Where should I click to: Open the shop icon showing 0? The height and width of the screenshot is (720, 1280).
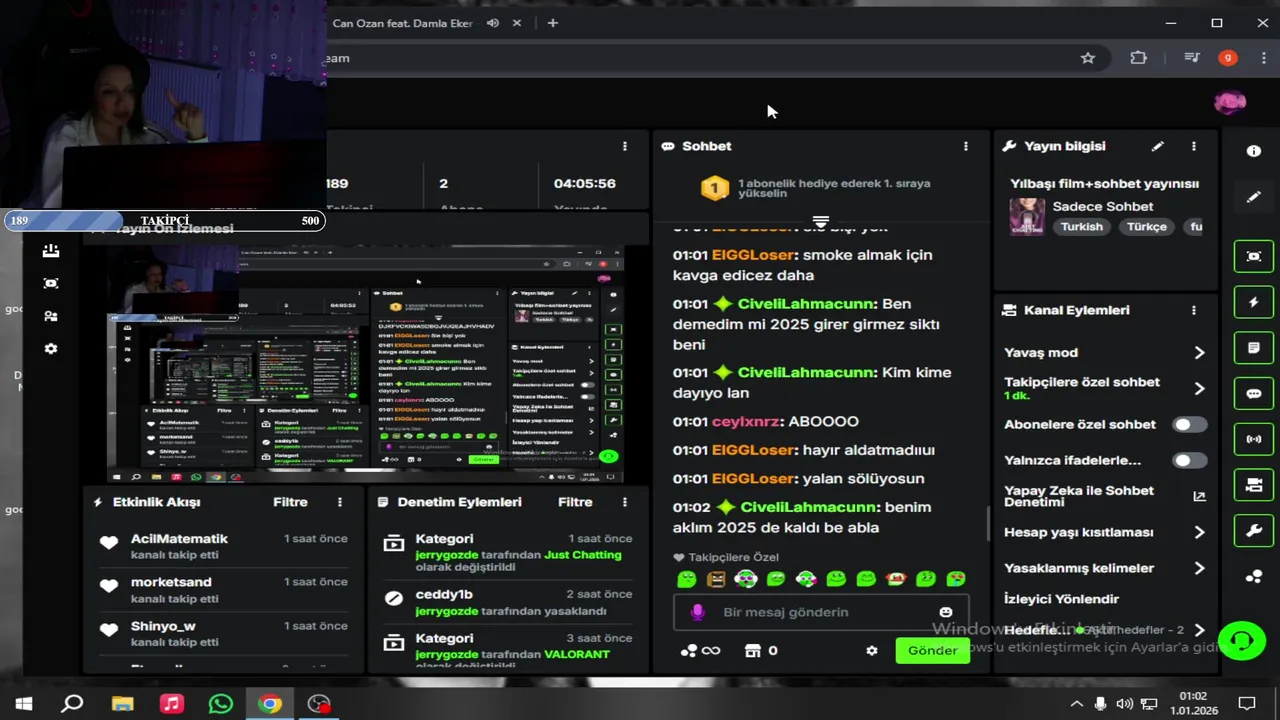coord(761,651)
